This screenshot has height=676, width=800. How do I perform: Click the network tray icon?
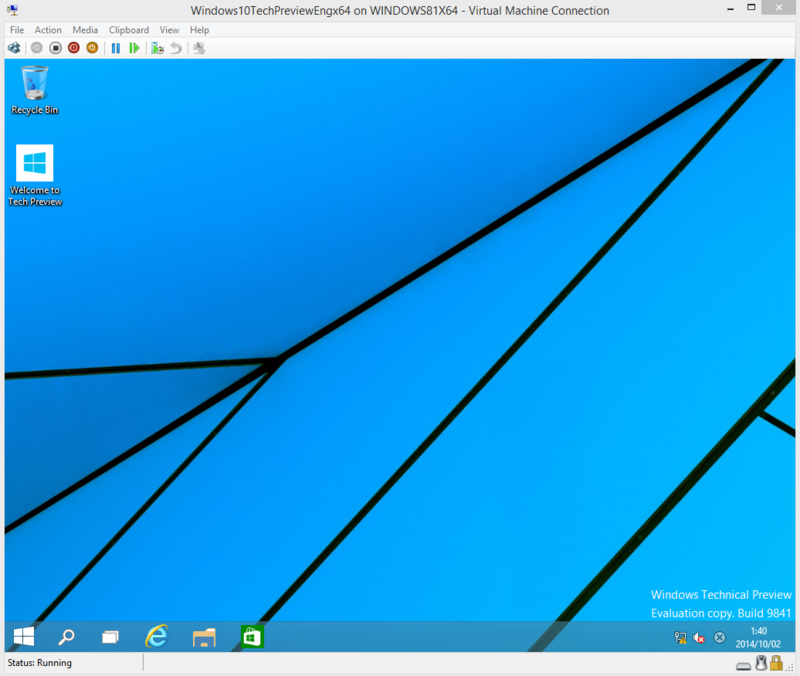(x=680, y=637)
